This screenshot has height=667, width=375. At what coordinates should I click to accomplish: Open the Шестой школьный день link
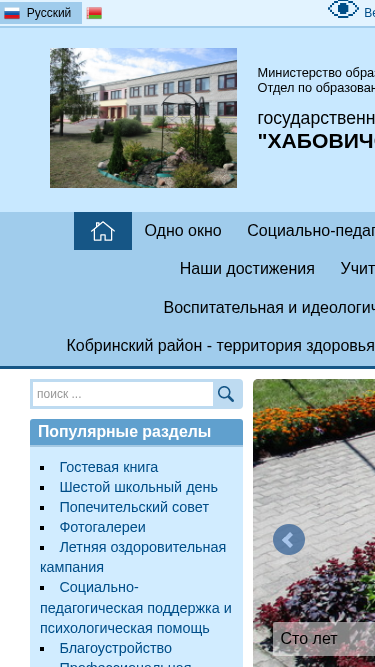(x=139, y=487)
